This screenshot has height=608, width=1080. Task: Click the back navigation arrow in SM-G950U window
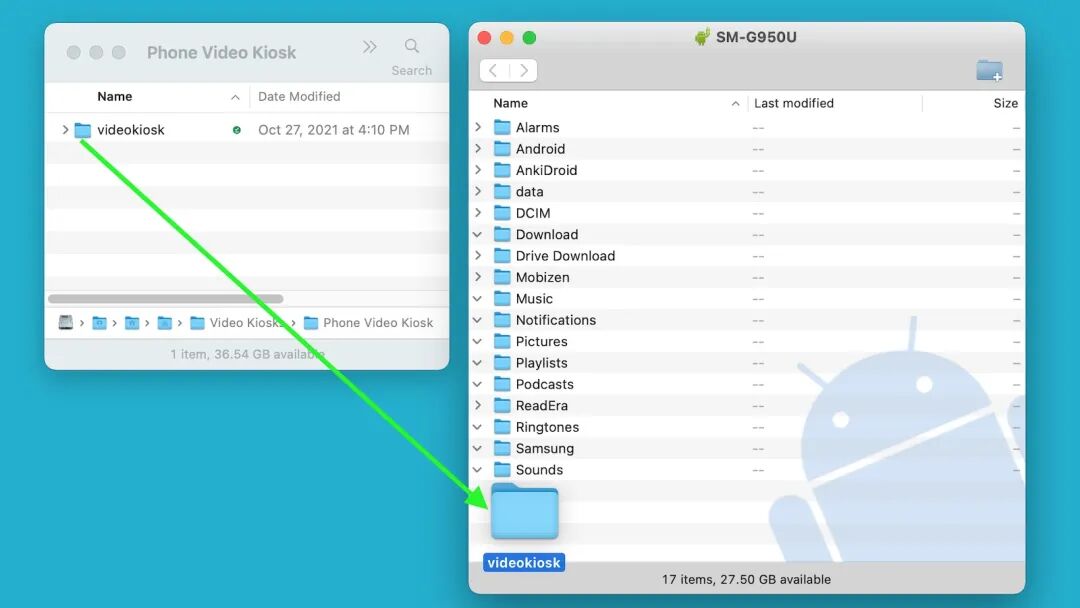click(x=494, y=71)
